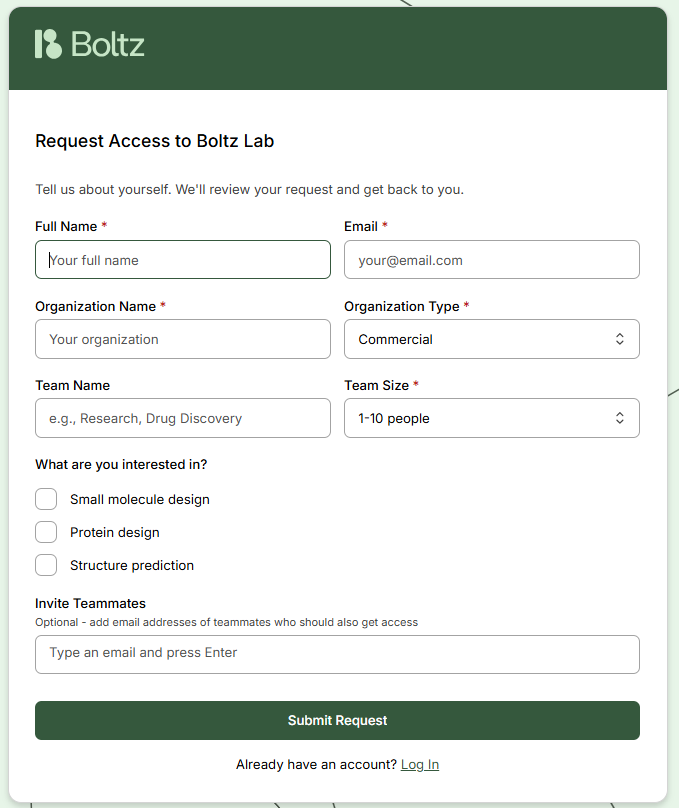Click the Request Access to Boltz Lab heading

click(155, 141)
